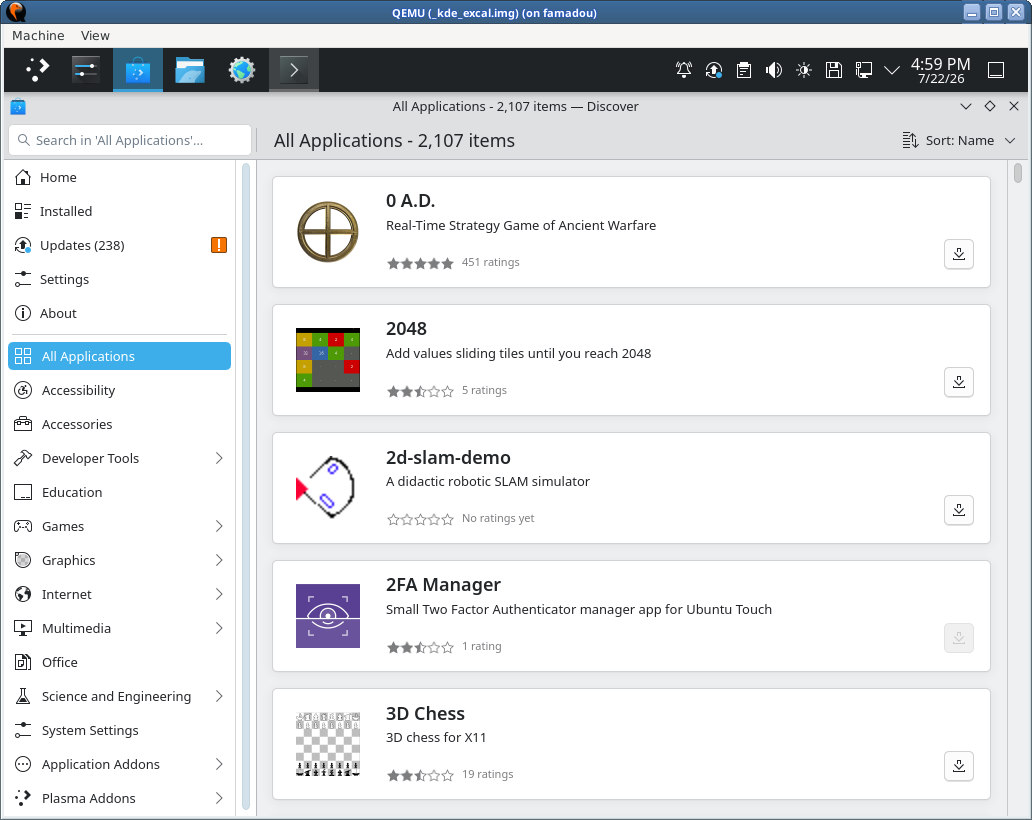Install 2d-slam-demo via download icon

pyautogui.click(x=958, y=510)
